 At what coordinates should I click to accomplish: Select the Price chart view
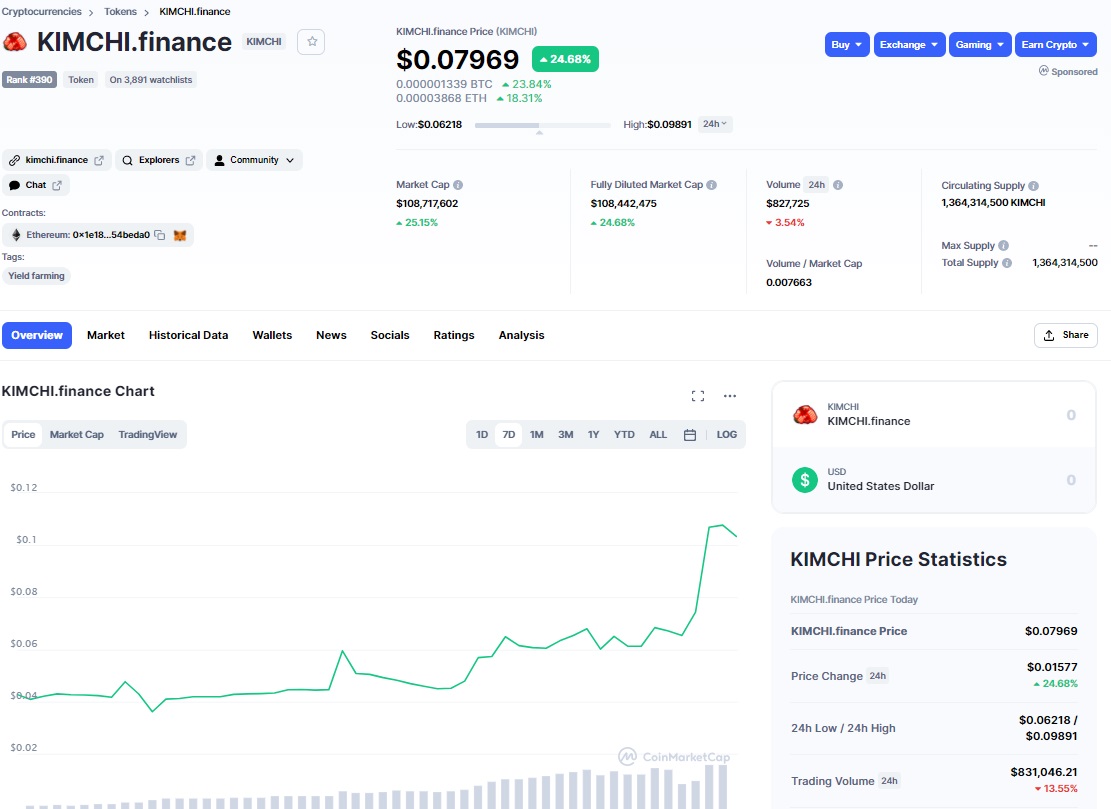click(x=23, y=435)
